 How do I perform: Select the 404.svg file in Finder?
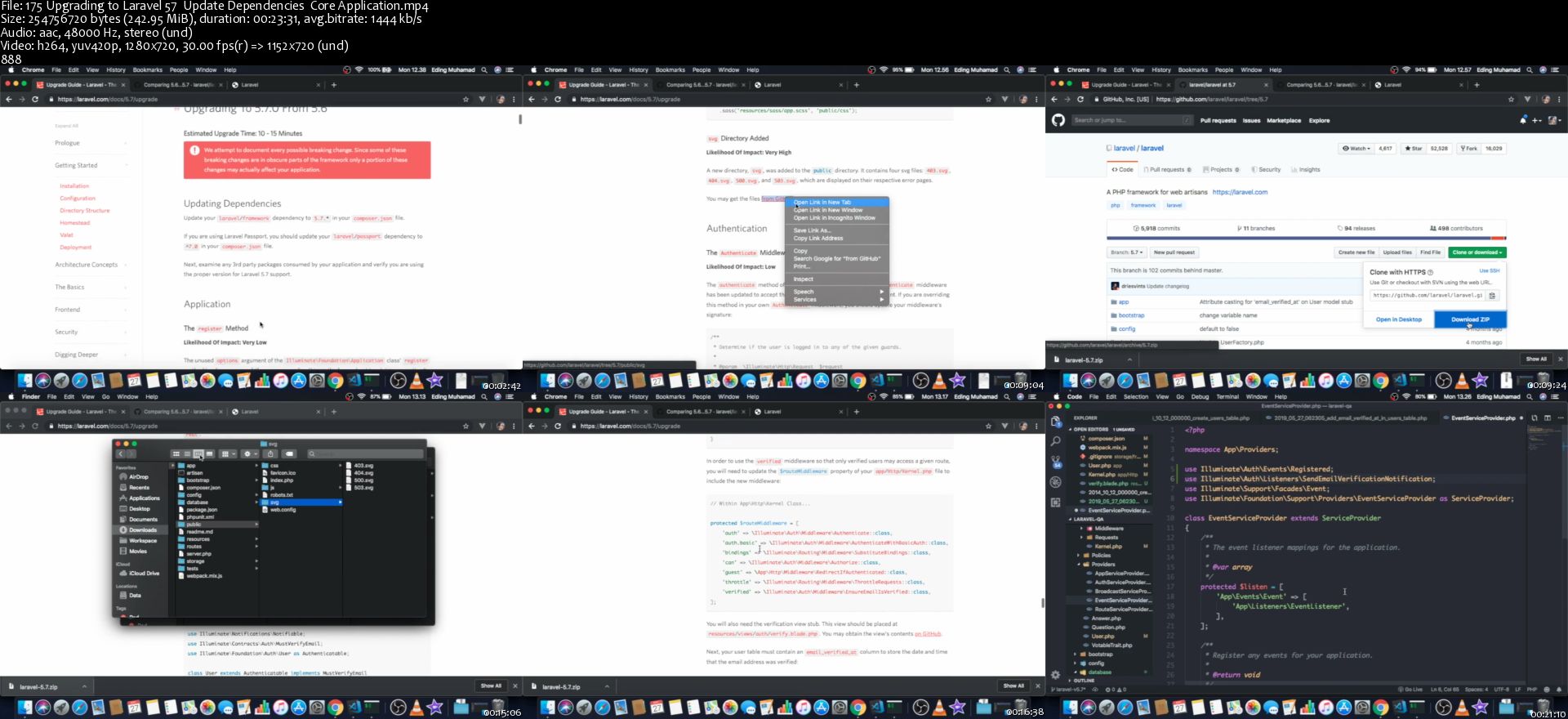click(363, 473)
